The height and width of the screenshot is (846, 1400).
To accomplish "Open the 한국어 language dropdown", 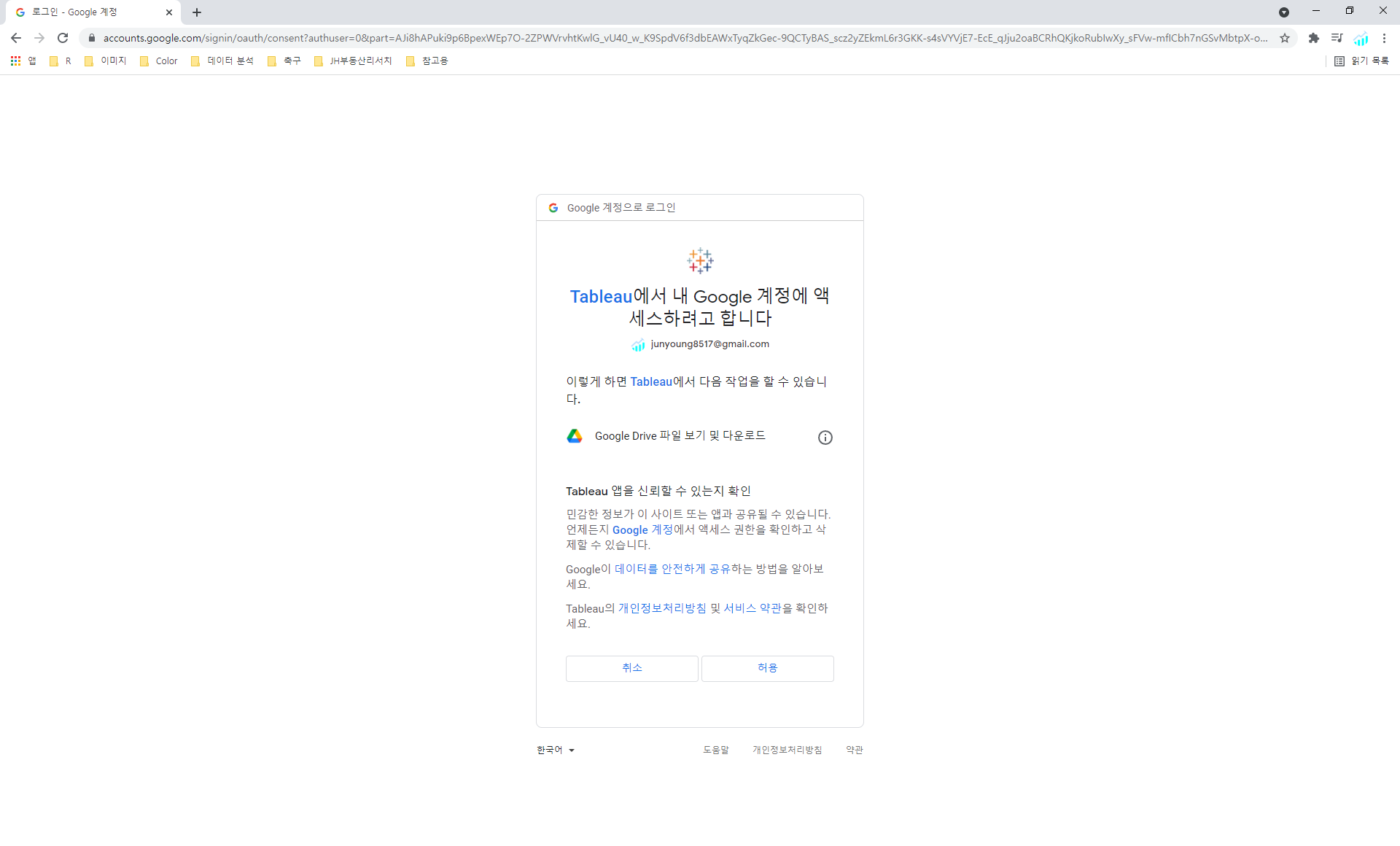I will 556,750.
